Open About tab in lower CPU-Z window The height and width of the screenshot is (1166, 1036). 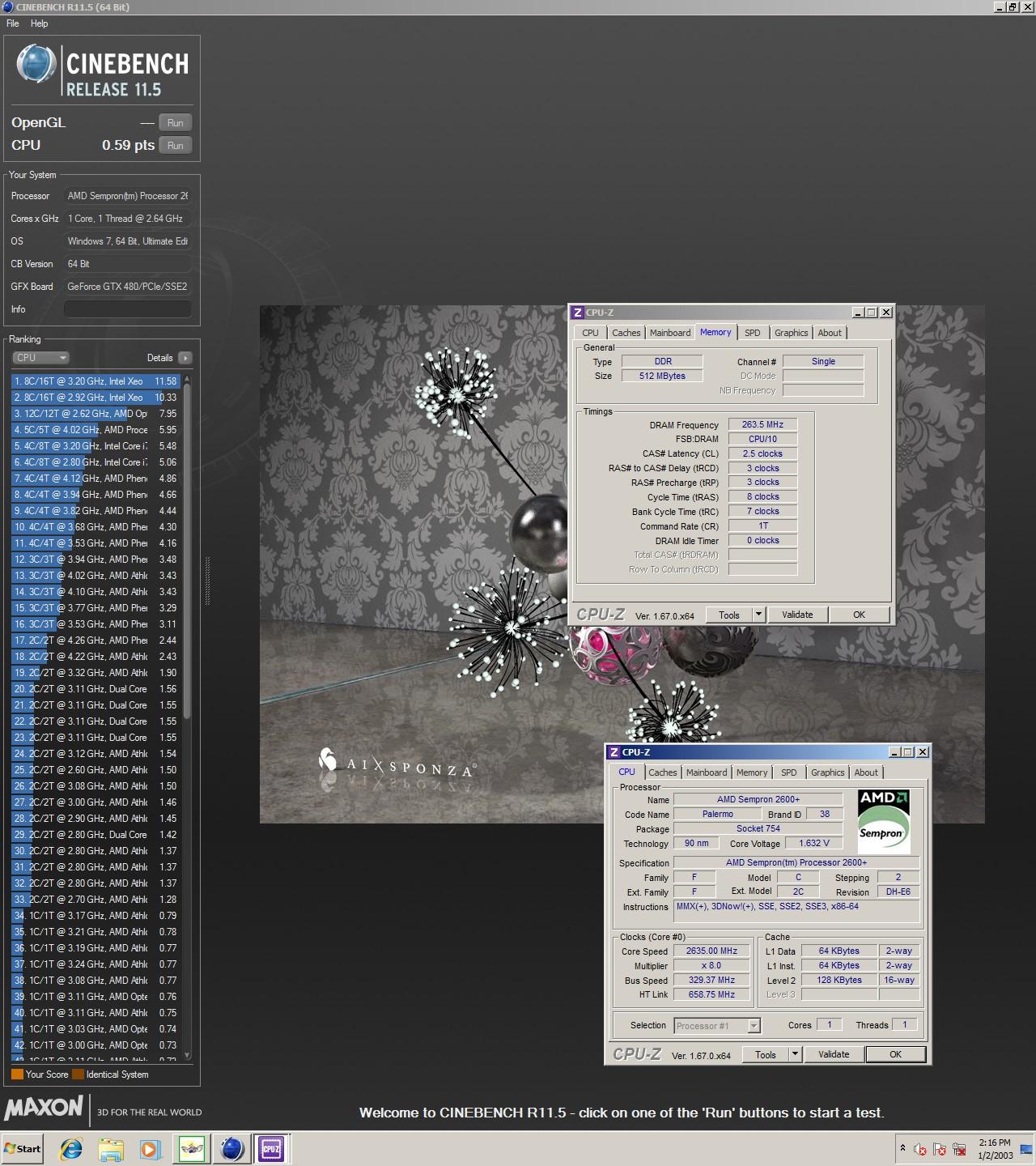pos(866,772)
